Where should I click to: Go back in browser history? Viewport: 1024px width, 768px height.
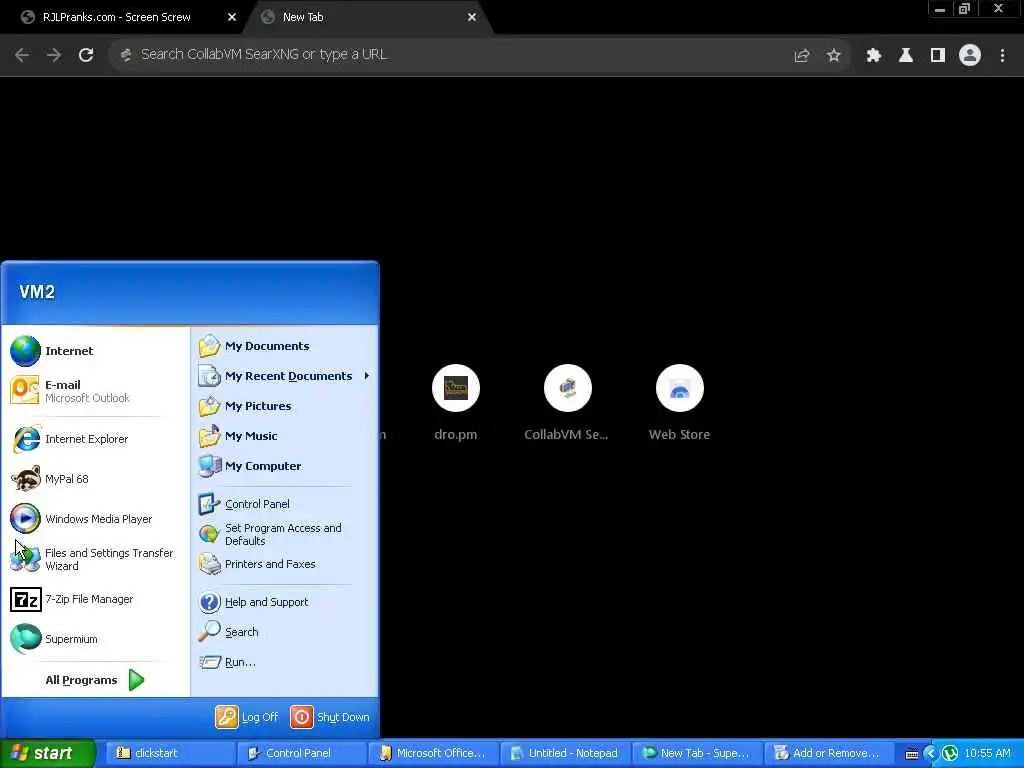[22, 55]
